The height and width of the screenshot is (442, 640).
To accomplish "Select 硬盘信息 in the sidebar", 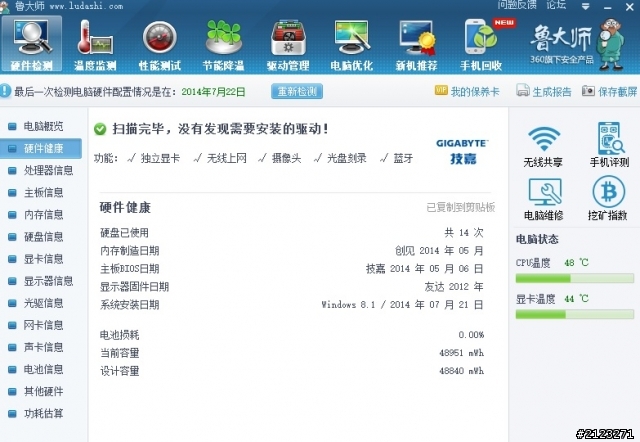I will tap(41, 237).
